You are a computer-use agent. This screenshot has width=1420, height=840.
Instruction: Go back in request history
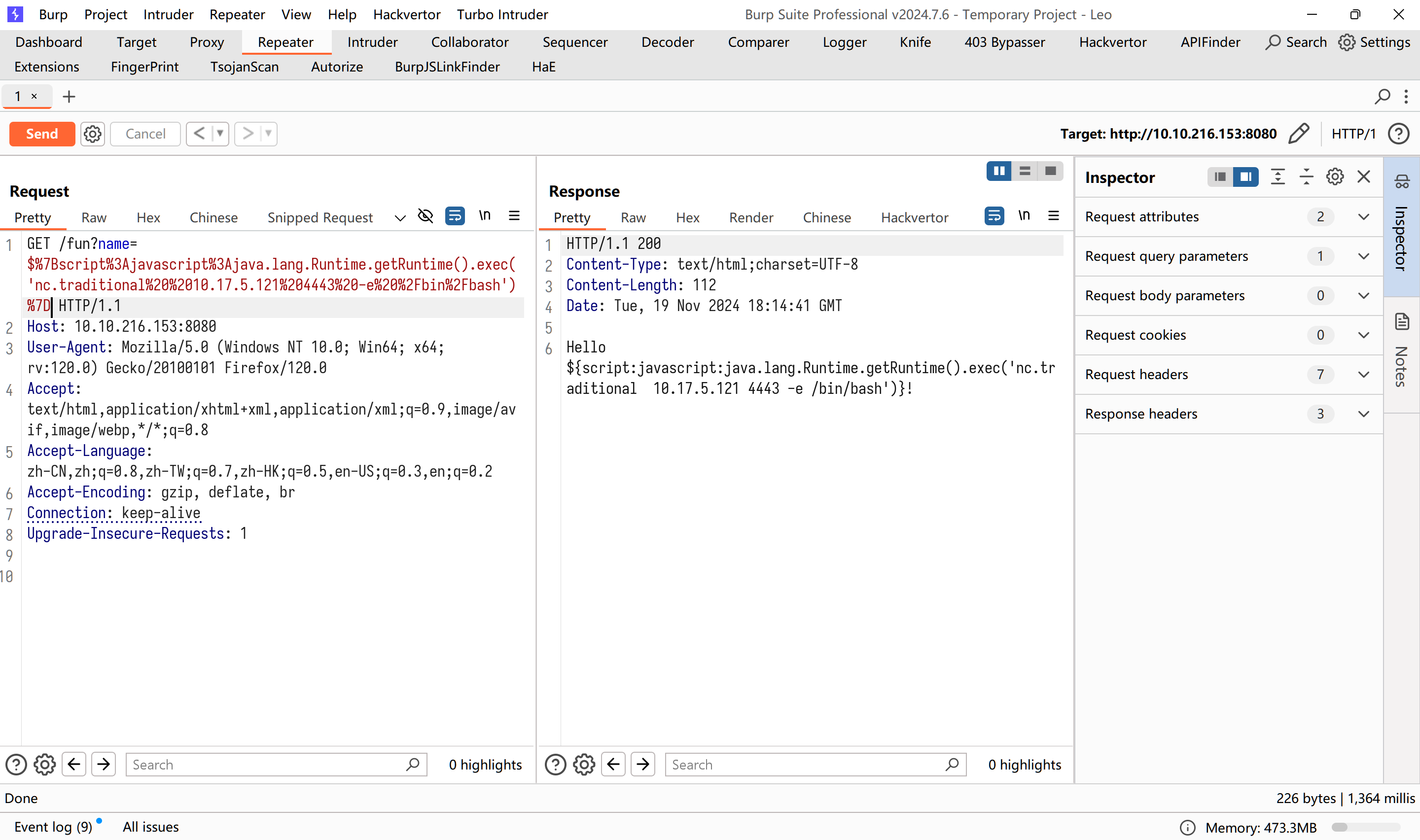[x=199, y=134]
